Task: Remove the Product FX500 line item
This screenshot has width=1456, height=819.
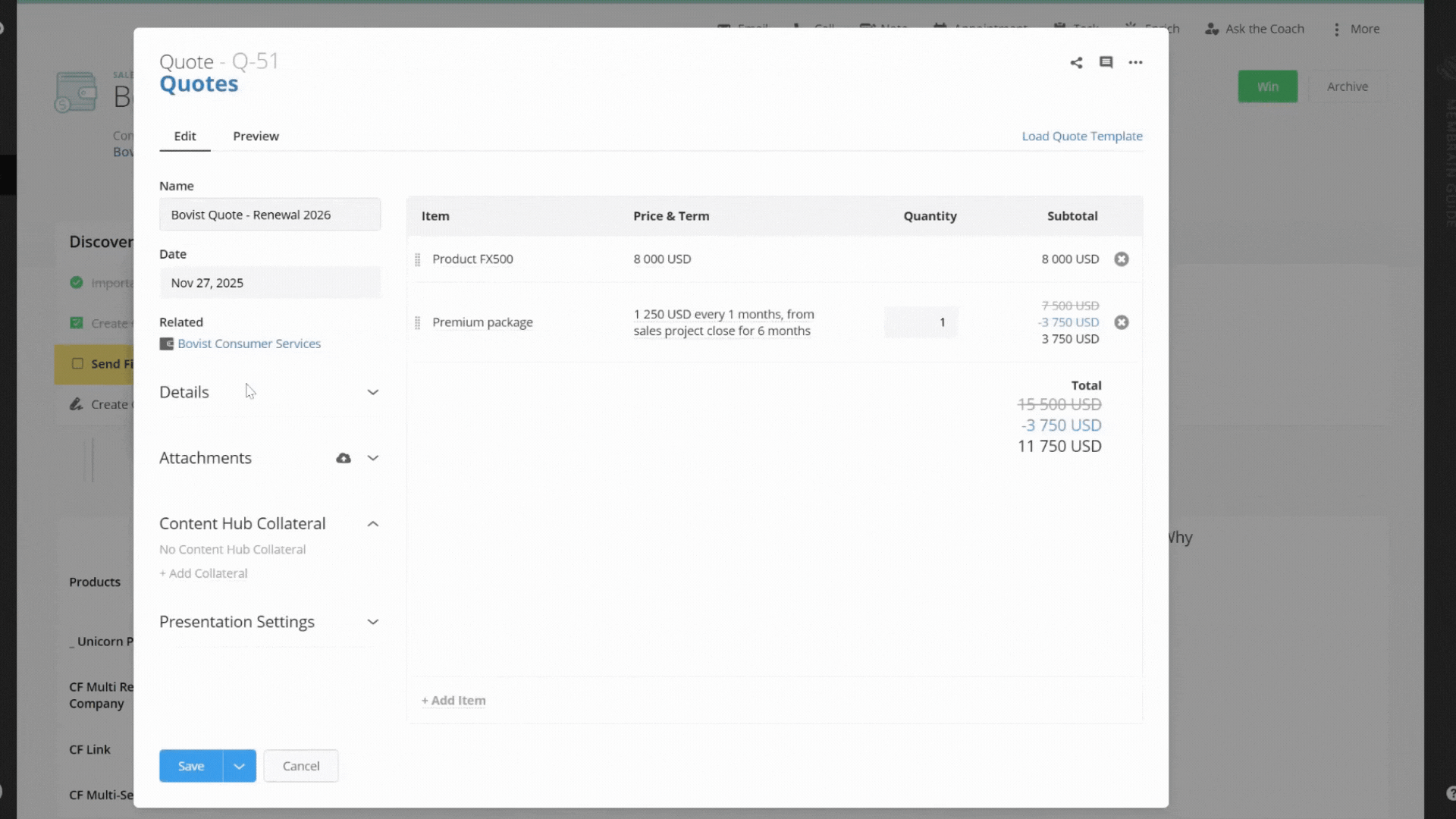Action: (x=1122, y=259)
